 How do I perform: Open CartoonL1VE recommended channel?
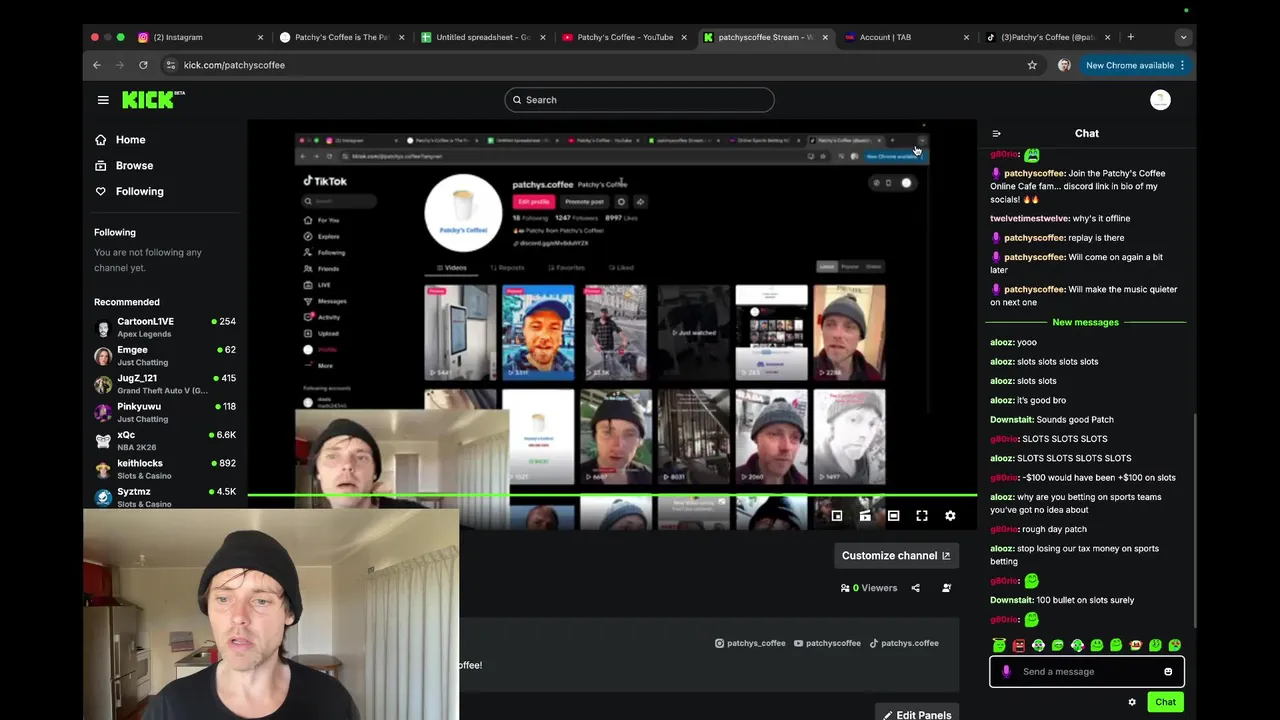click(x=165, y=328)
